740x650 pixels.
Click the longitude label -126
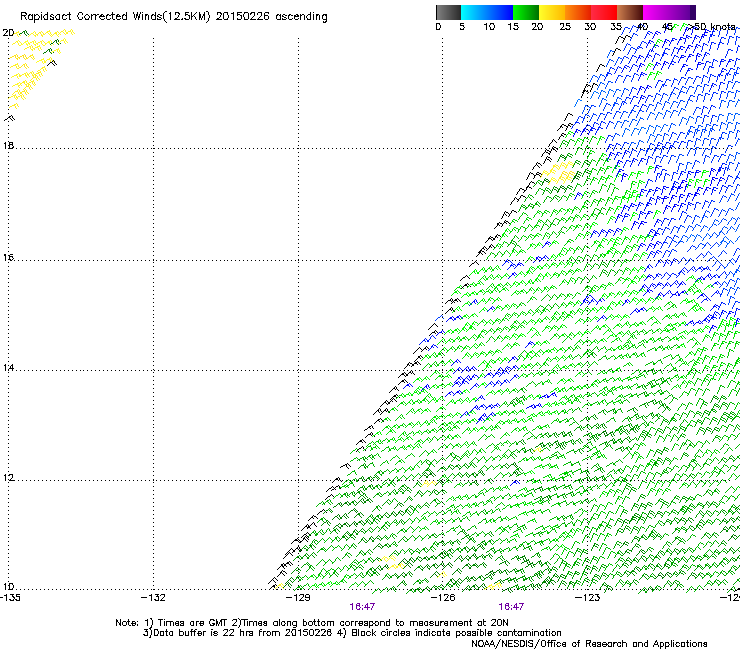point(443,598)
